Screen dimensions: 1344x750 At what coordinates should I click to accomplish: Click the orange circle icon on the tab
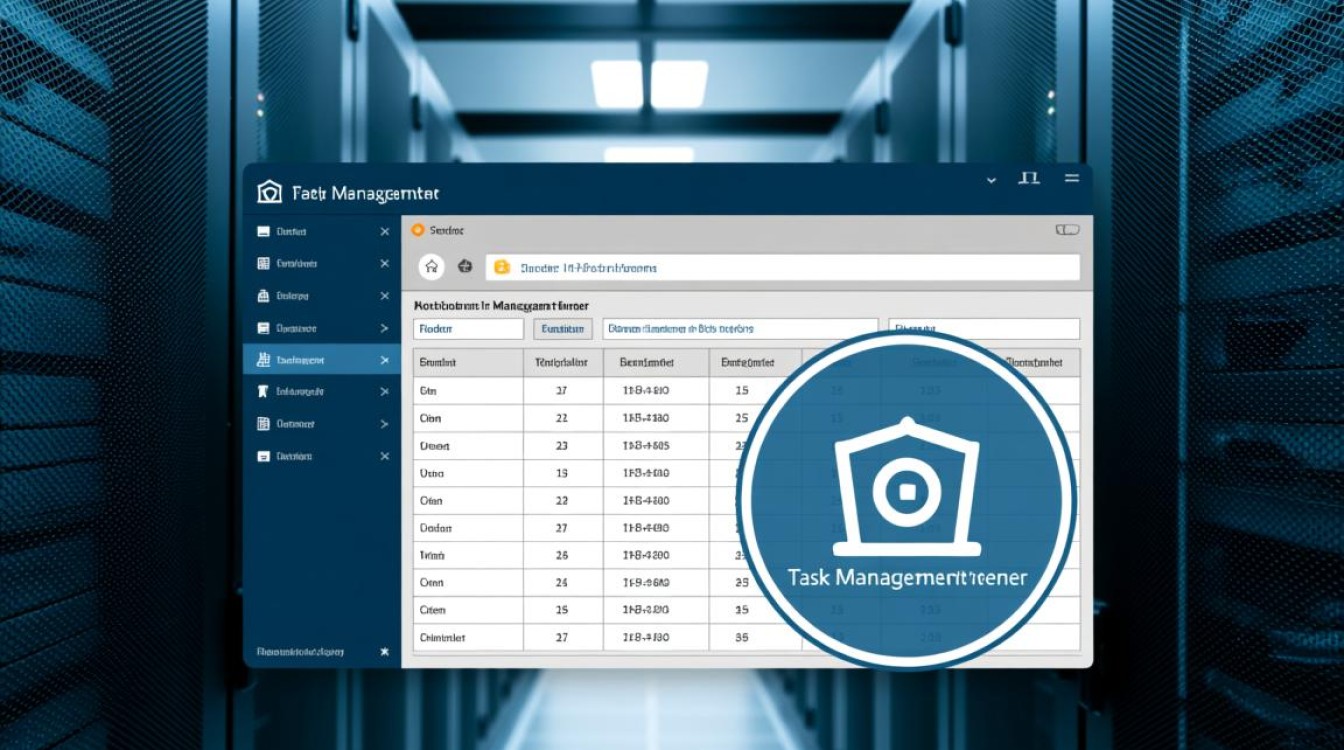[418, 230]
